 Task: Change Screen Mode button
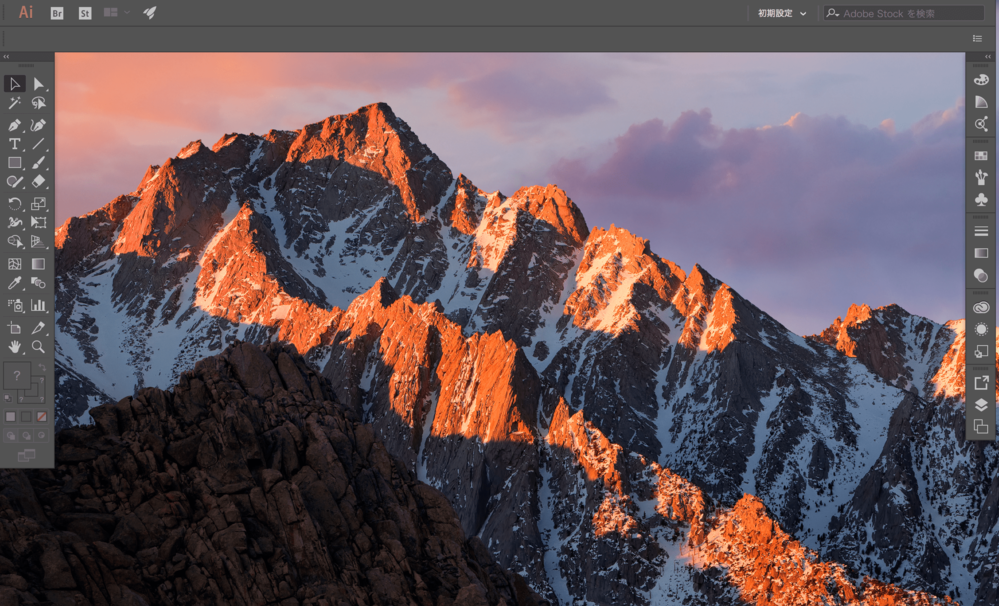pyautogui.click(x=26, y=455)
